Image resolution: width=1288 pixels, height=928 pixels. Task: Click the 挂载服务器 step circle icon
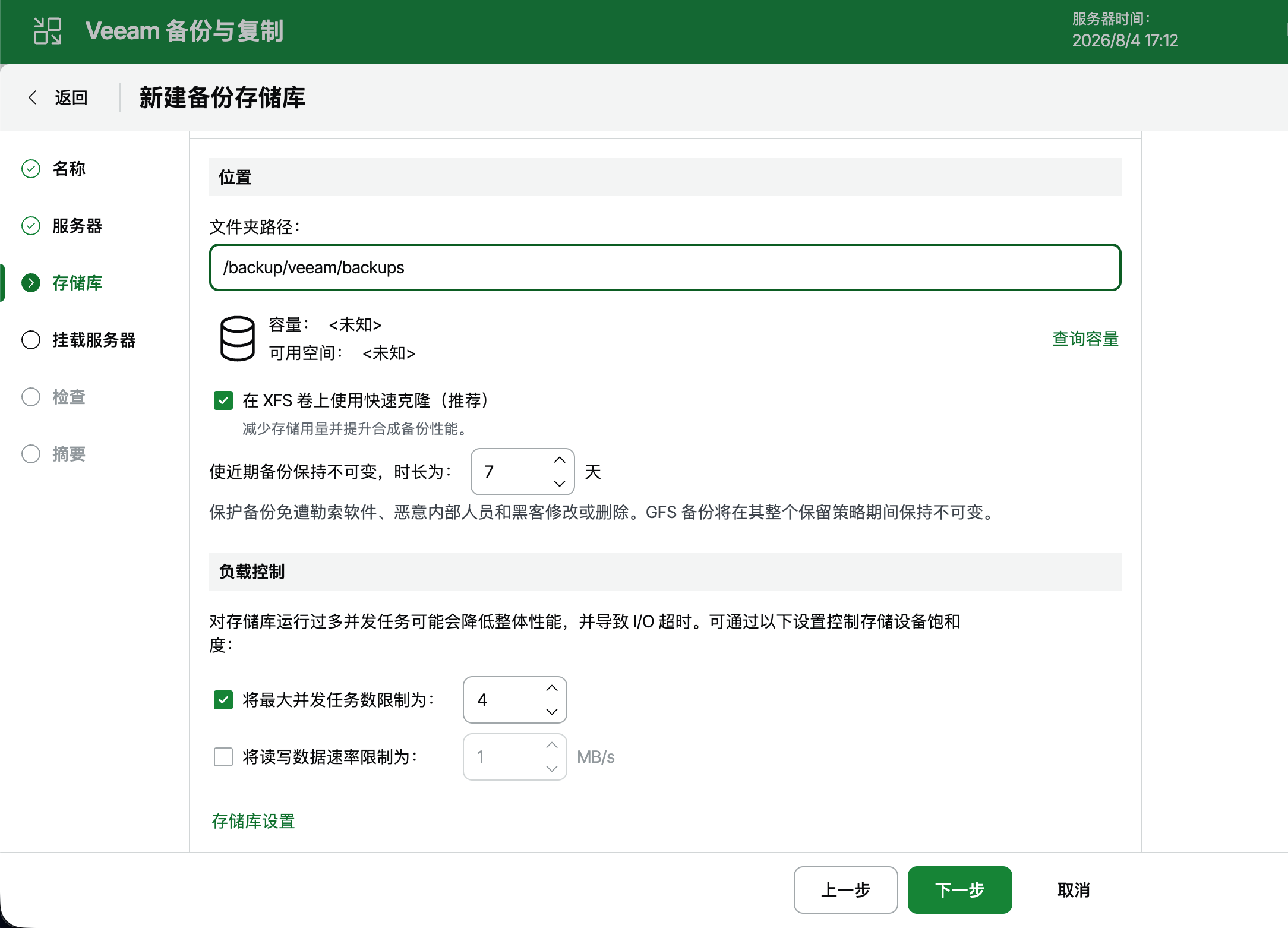point(31,340)
